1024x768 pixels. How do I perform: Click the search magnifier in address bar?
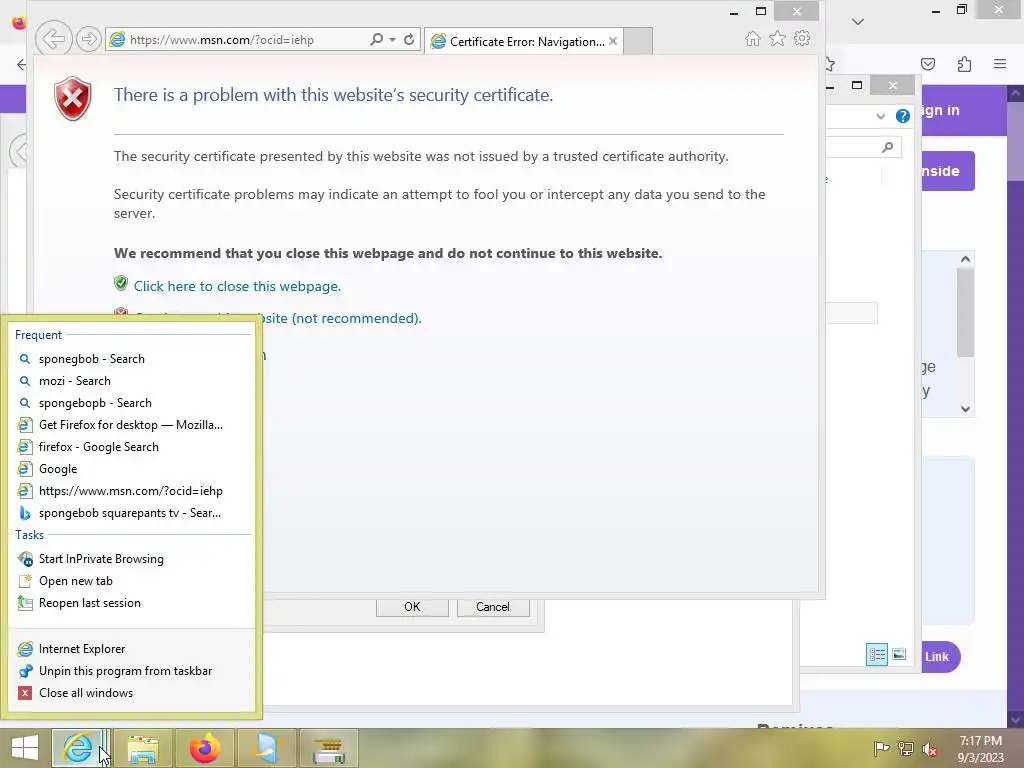376,39
